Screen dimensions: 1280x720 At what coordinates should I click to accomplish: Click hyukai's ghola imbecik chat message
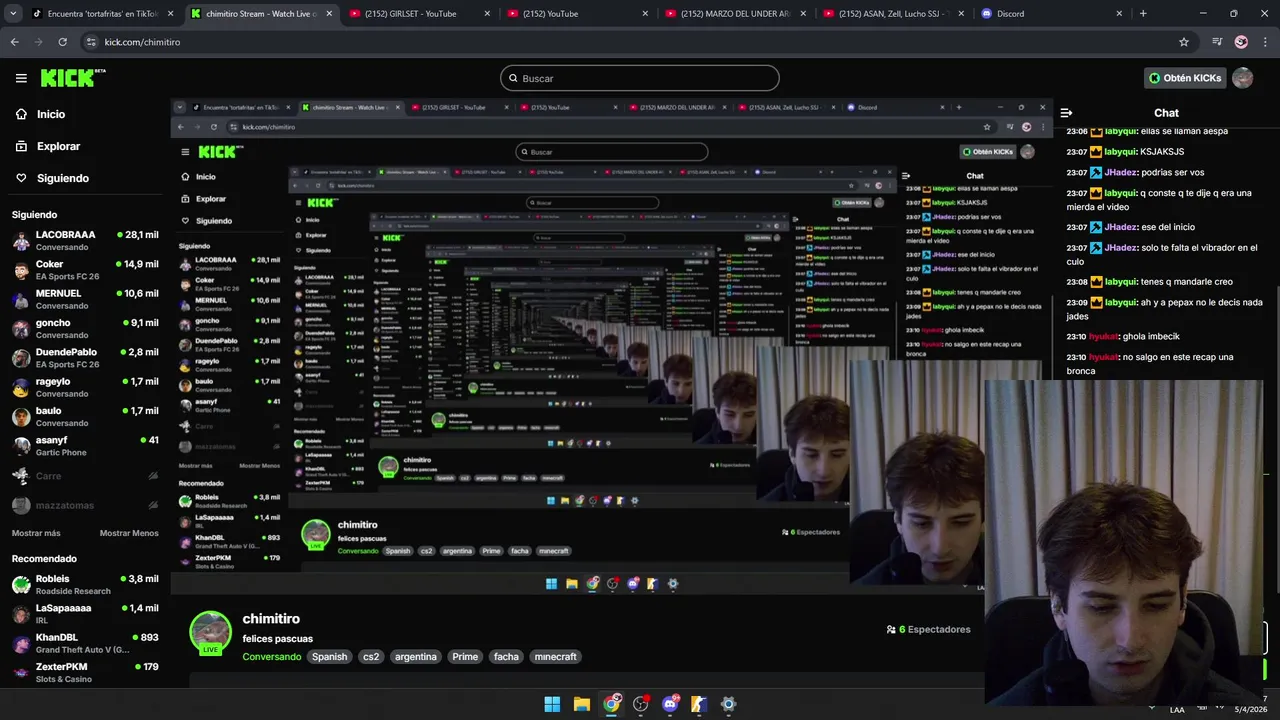click(1122, 336)
